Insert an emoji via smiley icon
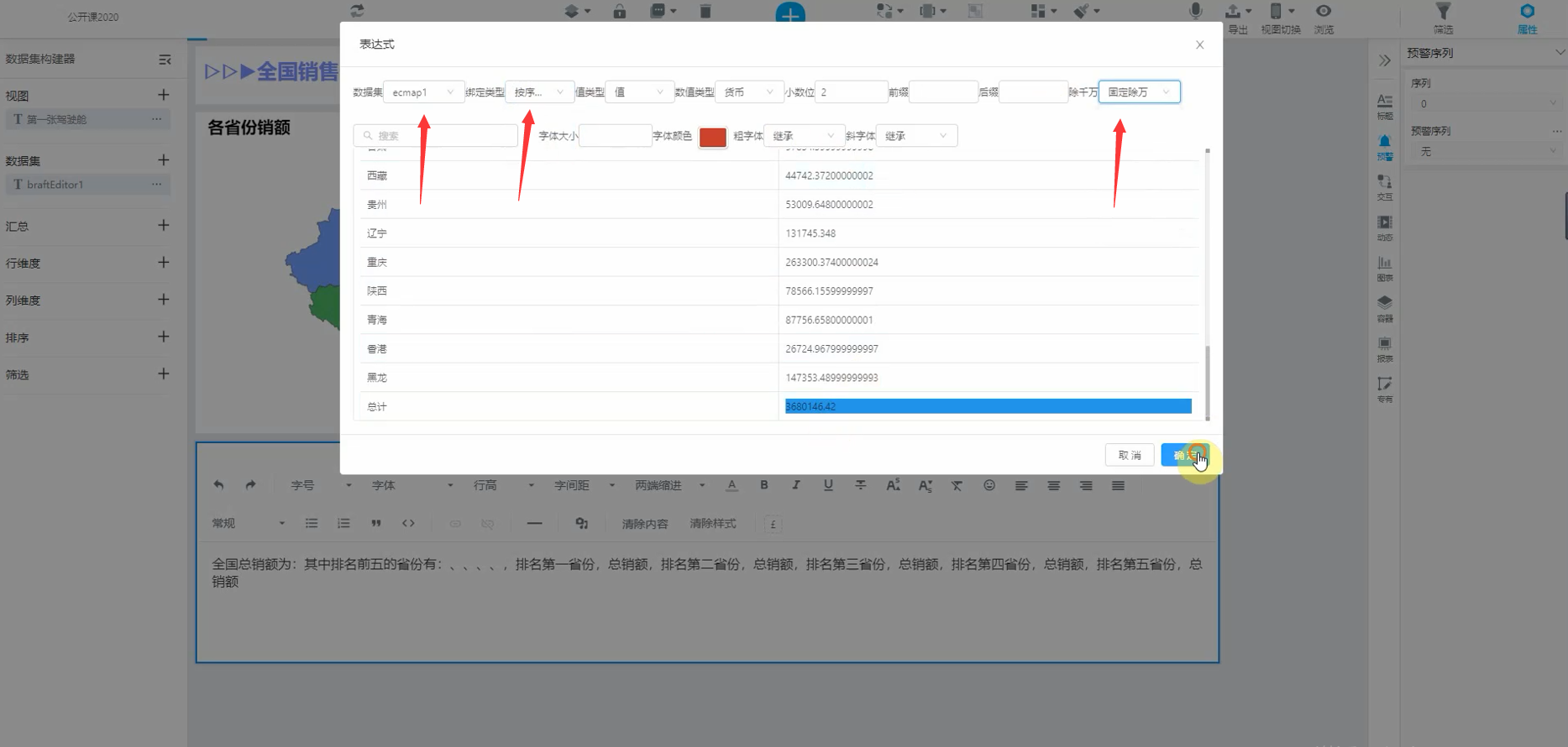 (989, 485)
